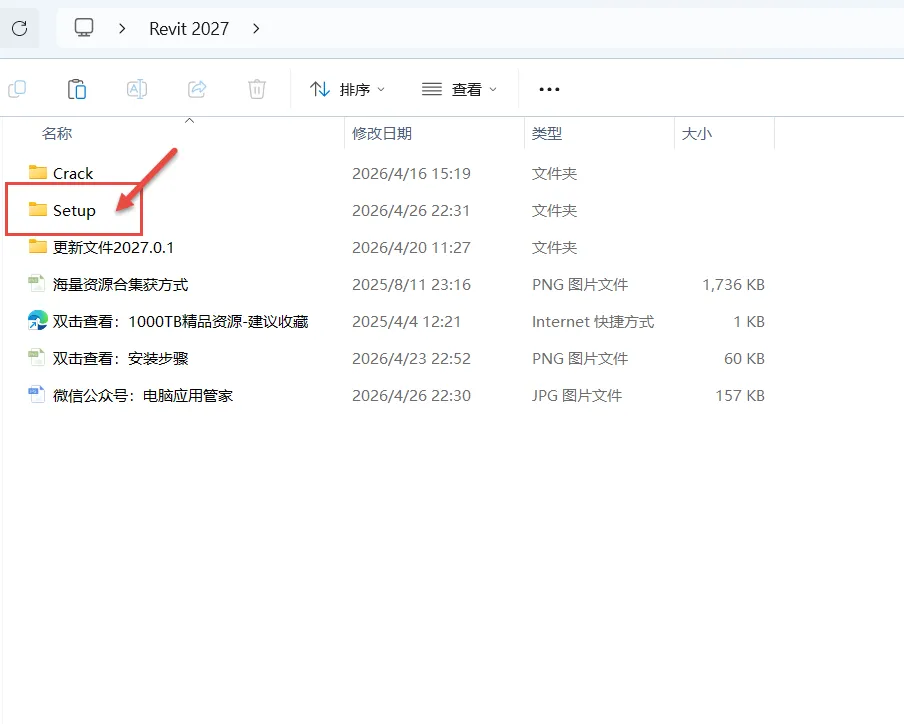The height and width of the screenshot is (724, 904).
Task: Click the PNG 图片文件 type in the 安装步骤 row
Action: 579,359
